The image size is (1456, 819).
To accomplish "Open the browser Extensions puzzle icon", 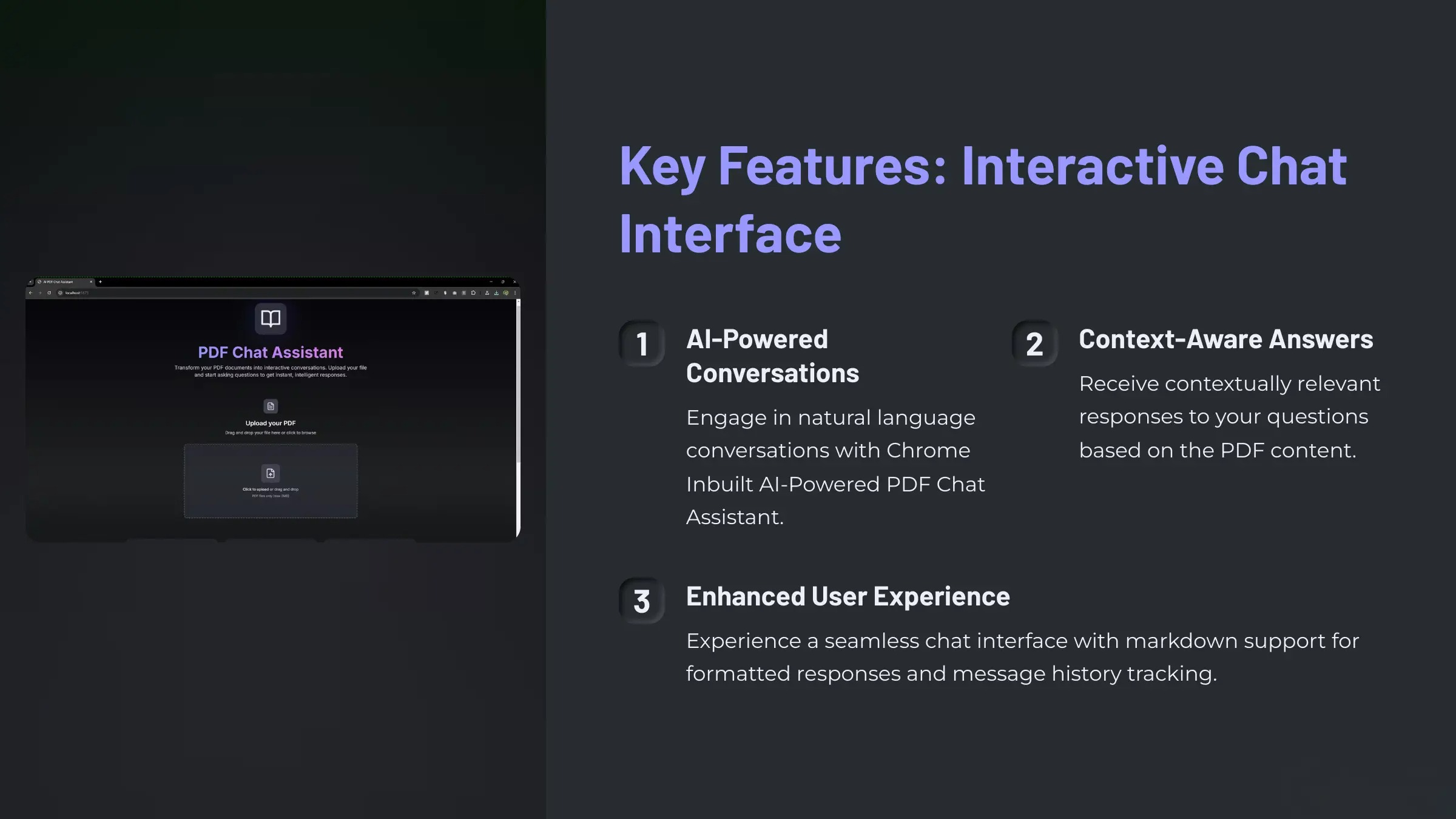I will [x=473, y=293].
